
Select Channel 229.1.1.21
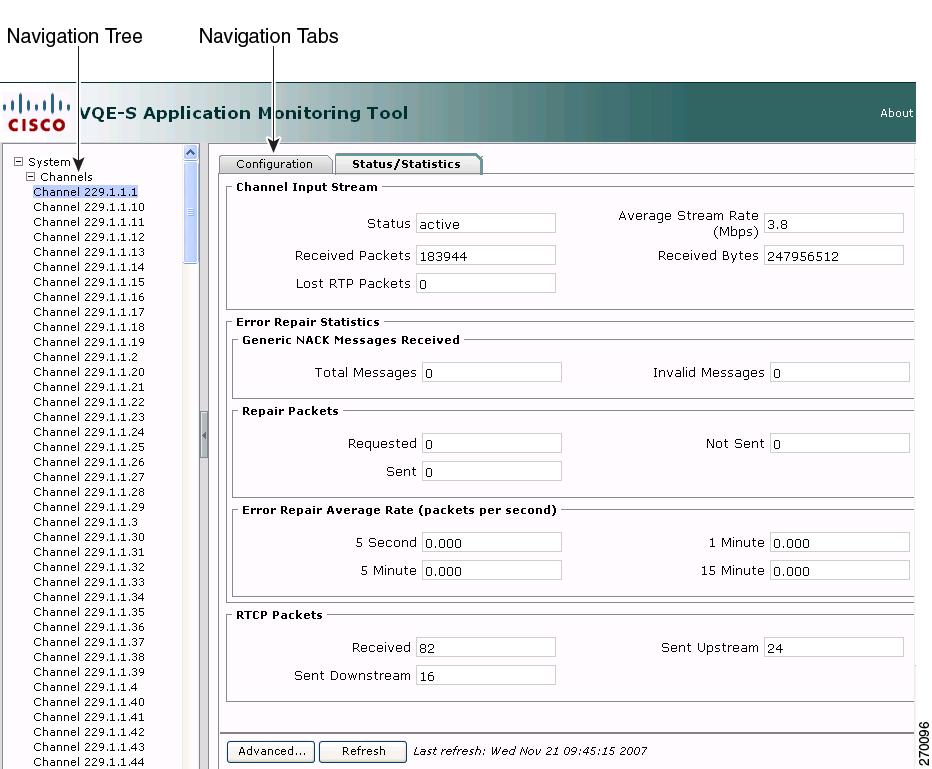point(89,387)
